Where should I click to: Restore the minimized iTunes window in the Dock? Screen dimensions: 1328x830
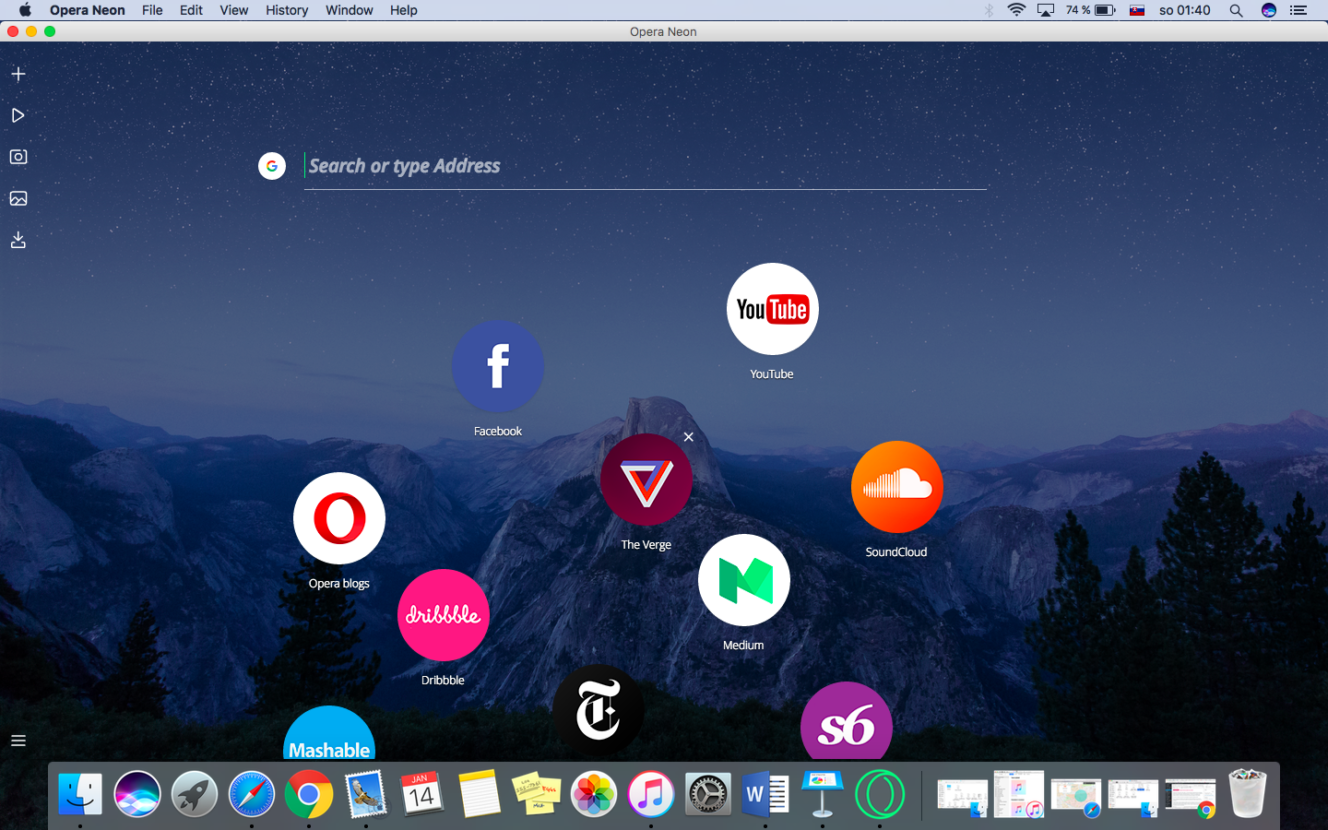(1019, 794)
